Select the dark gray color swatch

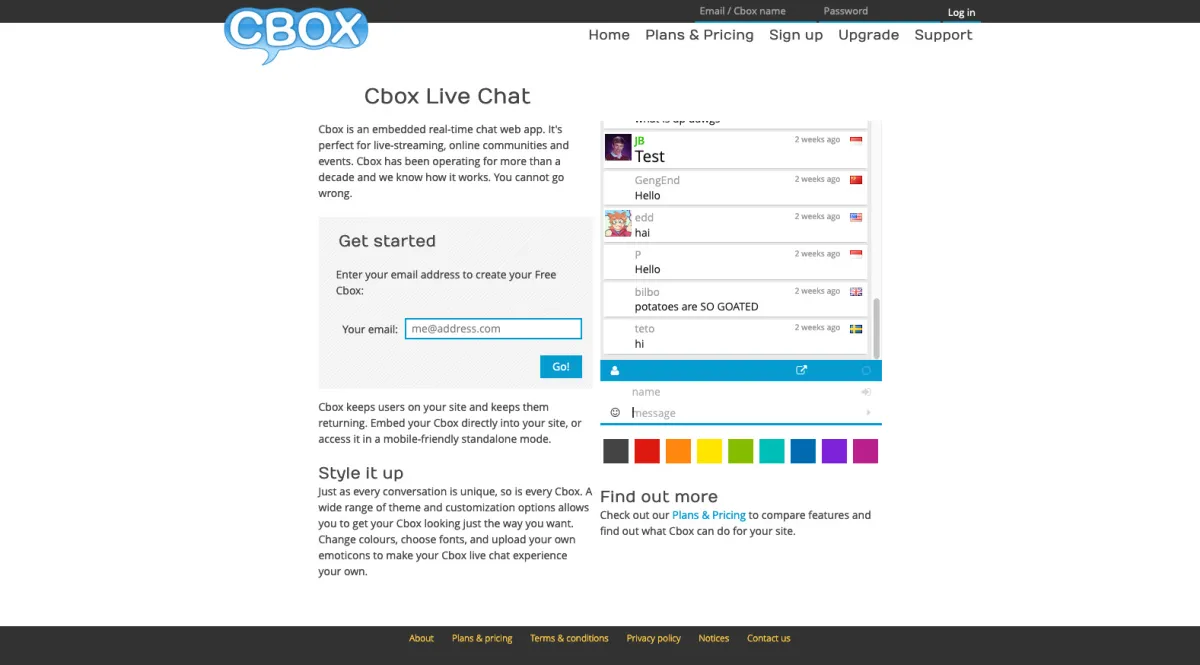(x=616, y=451)
